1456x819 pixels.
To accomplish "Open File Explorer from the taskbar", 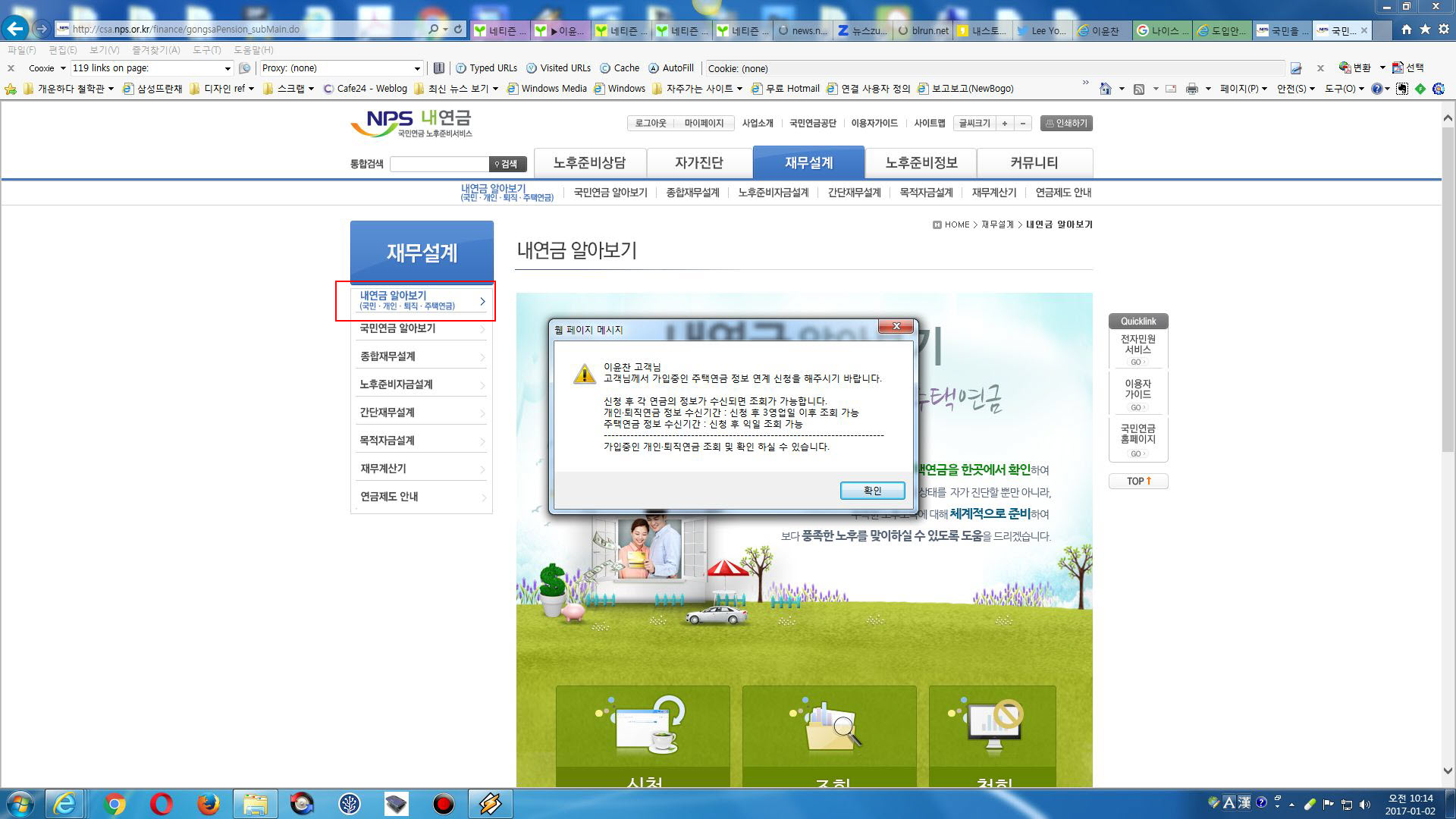I will pyautogui.click(x=255, y=804).
